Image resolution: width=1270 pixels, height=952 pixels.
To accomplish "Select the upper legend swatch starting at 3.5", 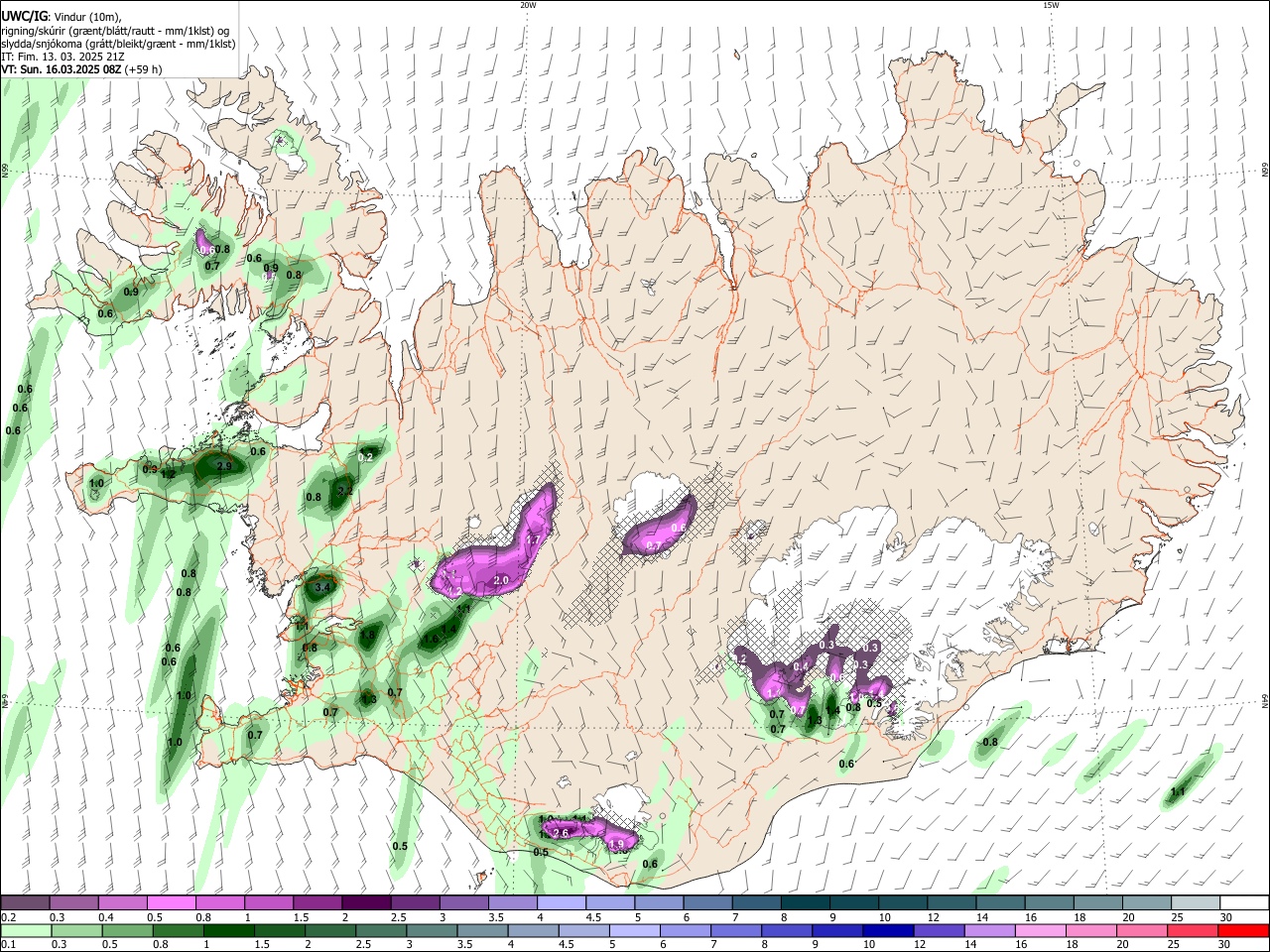I will coord(511,903).
